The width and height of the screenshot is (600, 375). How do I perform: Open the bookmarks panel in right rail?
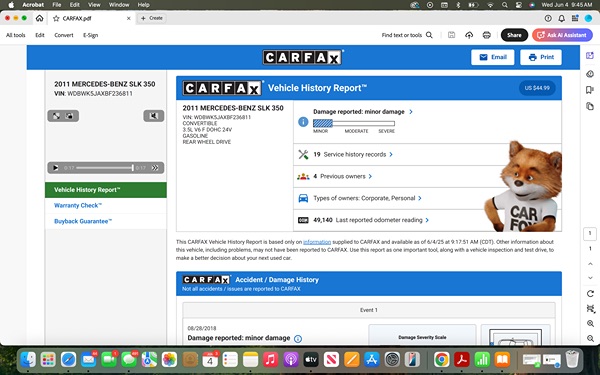pos(590,90)
